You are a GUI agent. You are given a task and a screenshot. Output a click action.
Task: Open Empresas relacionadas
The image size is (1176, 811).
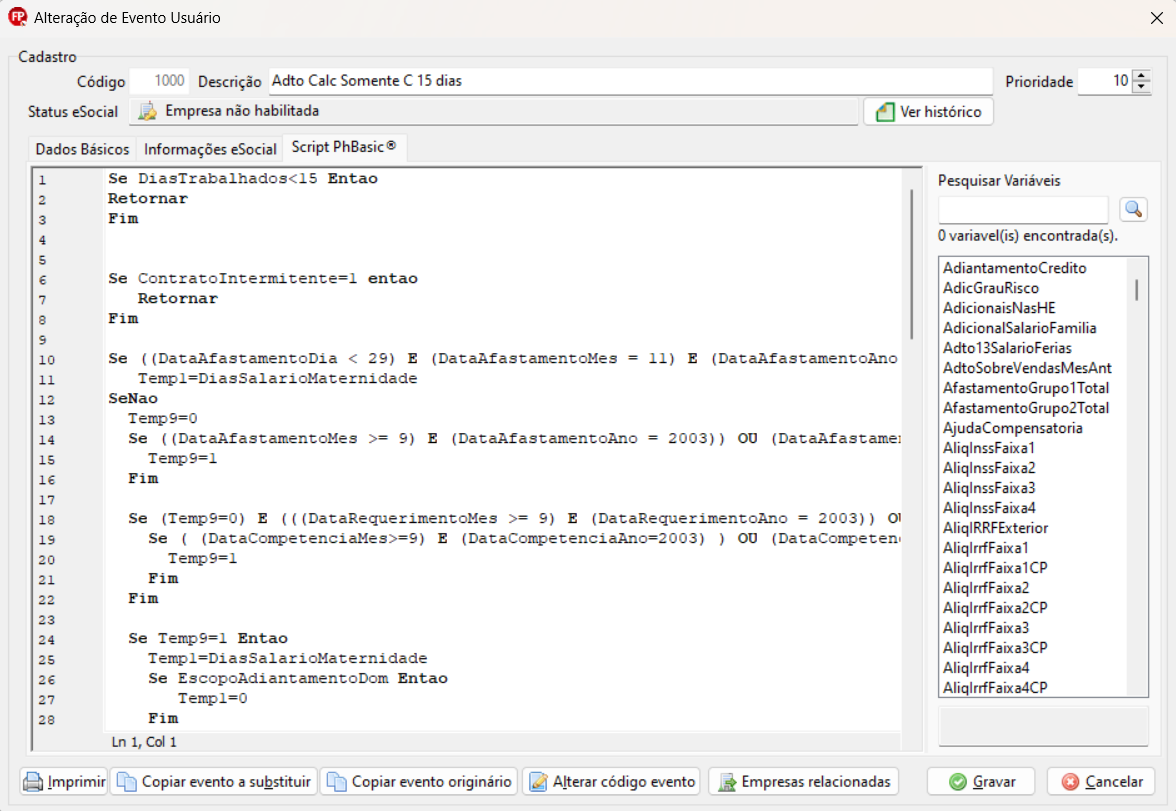click(x=803, y=782)
